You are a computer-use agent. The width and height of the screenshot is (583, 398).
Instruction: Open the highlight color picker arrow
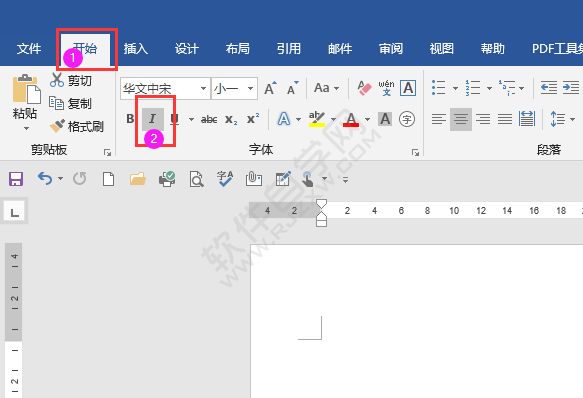coord(333,119)
